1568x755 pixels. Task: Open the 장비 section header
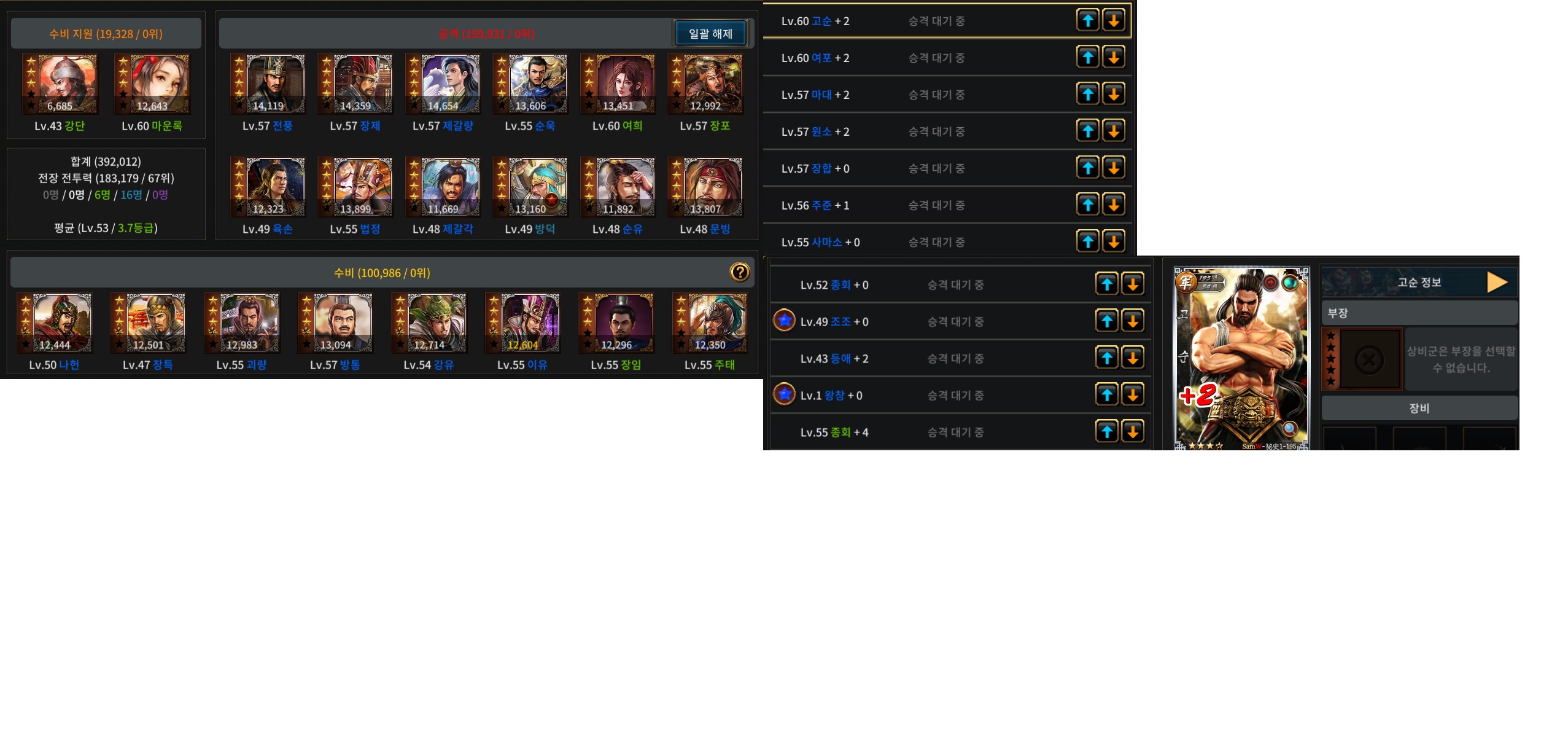[1419, 408]
